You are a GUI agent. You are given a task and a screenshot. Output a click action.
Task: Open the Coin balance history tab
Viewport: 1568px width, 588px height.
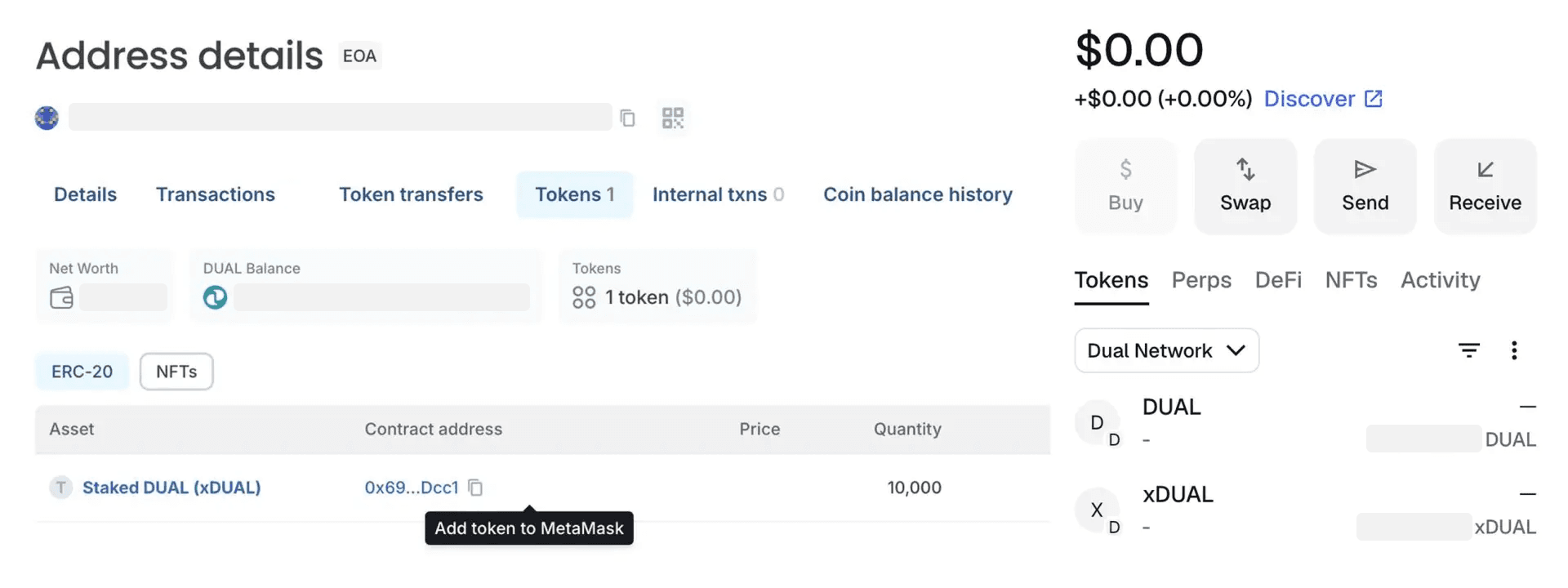coord(918,194)
